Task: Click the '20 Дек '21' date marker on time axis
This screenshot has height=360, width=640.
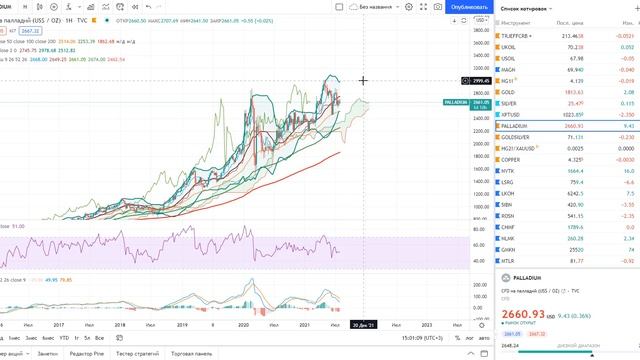Action: 364,325
